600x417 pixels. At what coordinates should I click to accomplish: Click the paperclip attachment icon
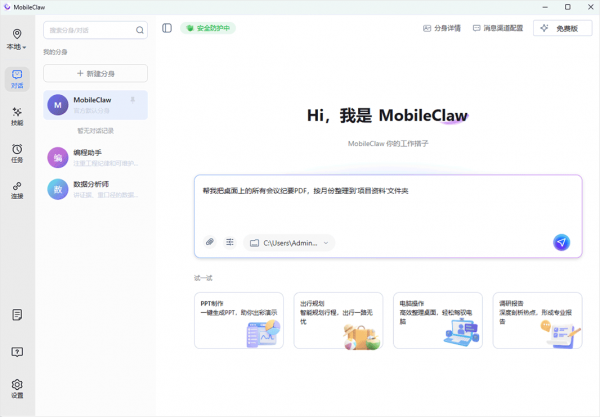coord(210,242)
